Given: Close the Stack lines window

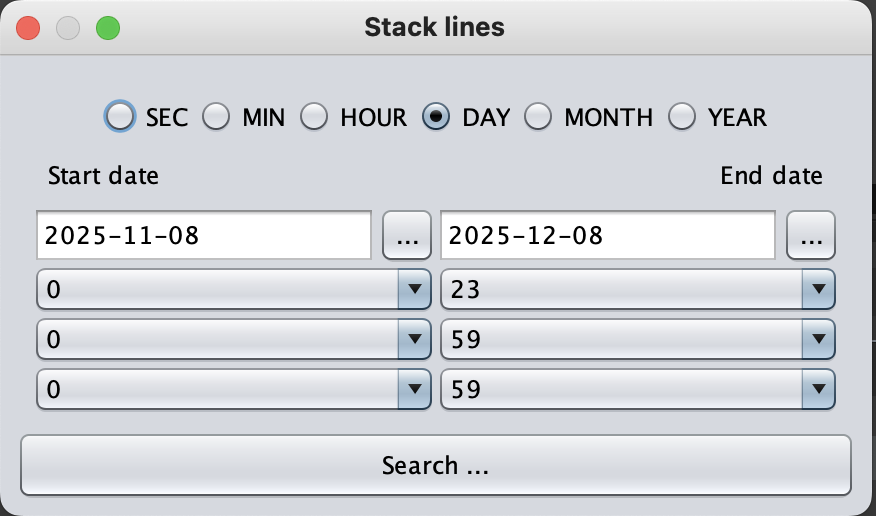Looking at the screenshot, I should point(28,28).
